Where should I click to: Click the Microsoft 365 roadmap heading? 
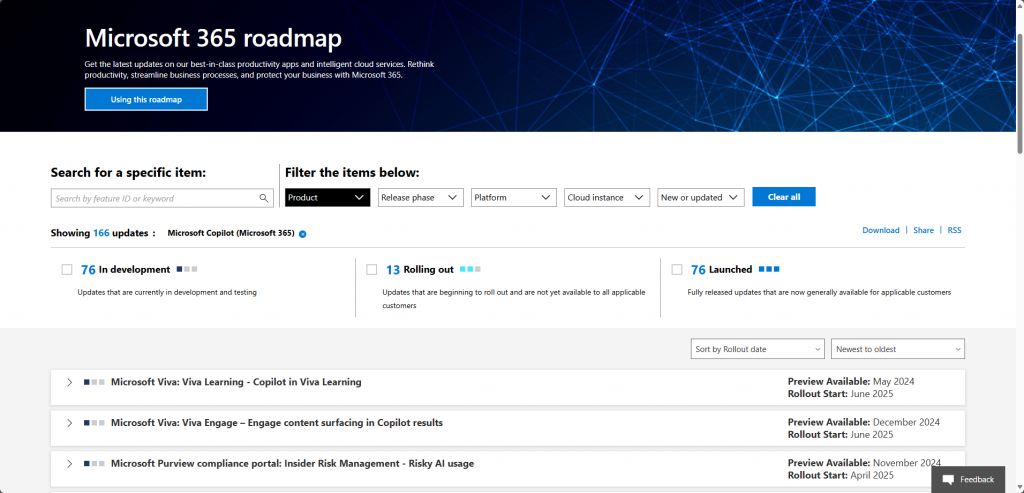(213, 38)
